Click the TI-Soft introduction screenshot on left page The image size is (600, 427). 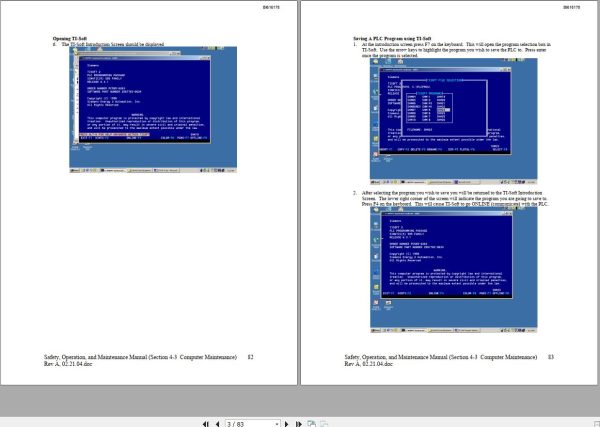point(153,109)
